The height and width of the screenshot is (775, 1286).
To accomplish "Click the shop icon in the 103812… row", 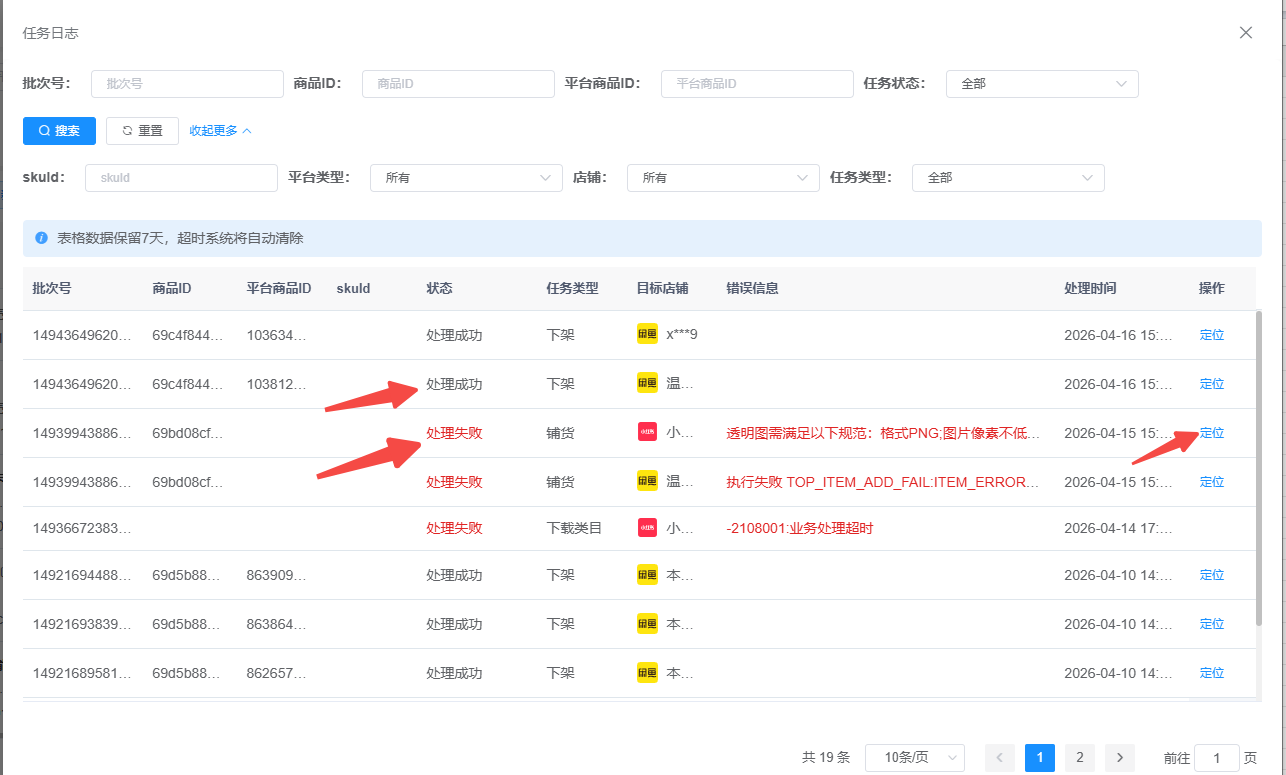I will point(647,383).
